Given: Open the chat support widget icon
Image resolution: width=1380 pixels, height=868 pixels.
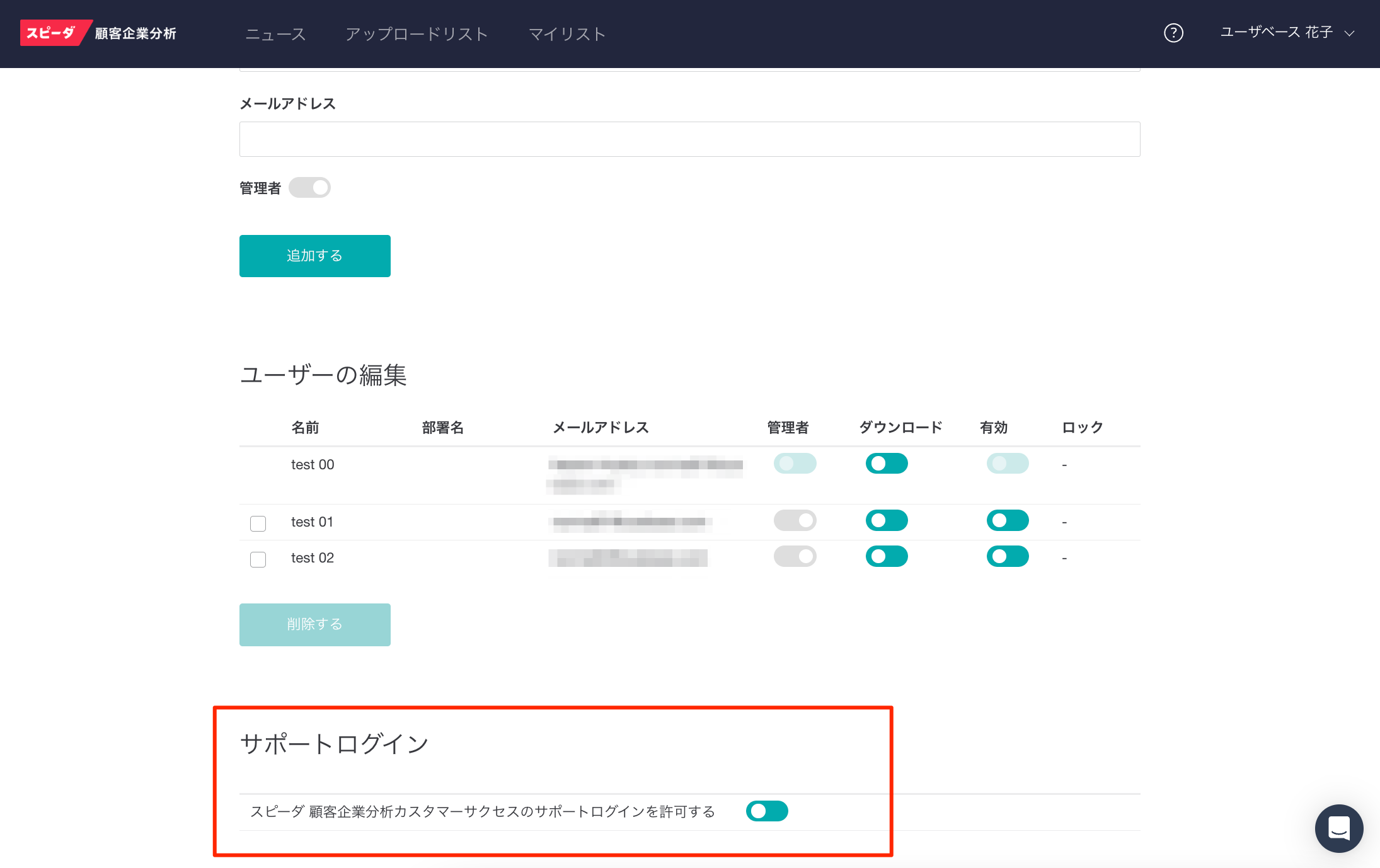Looking at the screenshot, I should [1338, 828].
